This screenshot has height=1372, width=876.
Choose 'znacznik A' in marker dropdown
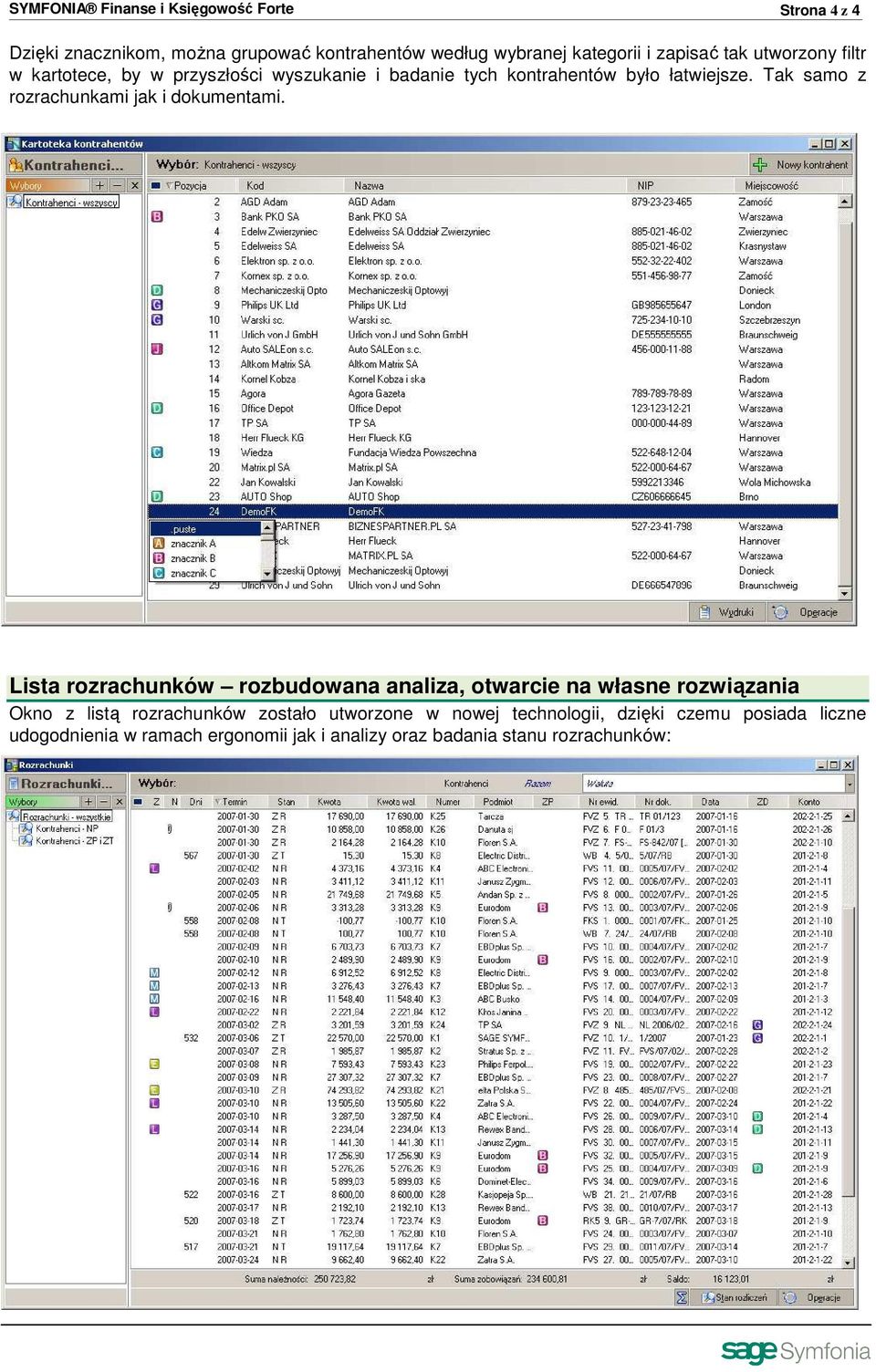pos(206,544)
